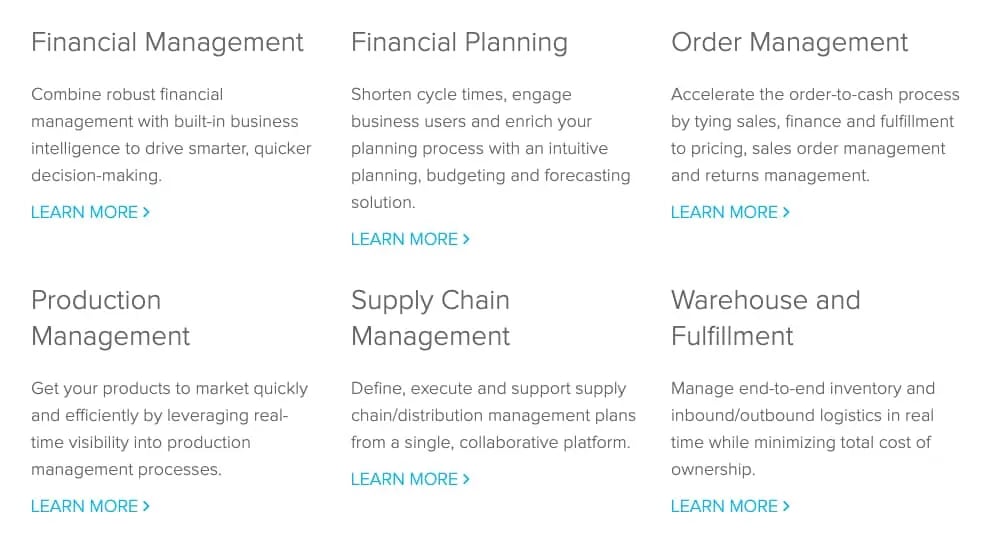Click the chevron arrow after Financial Management's Learn More

[147, 212]
